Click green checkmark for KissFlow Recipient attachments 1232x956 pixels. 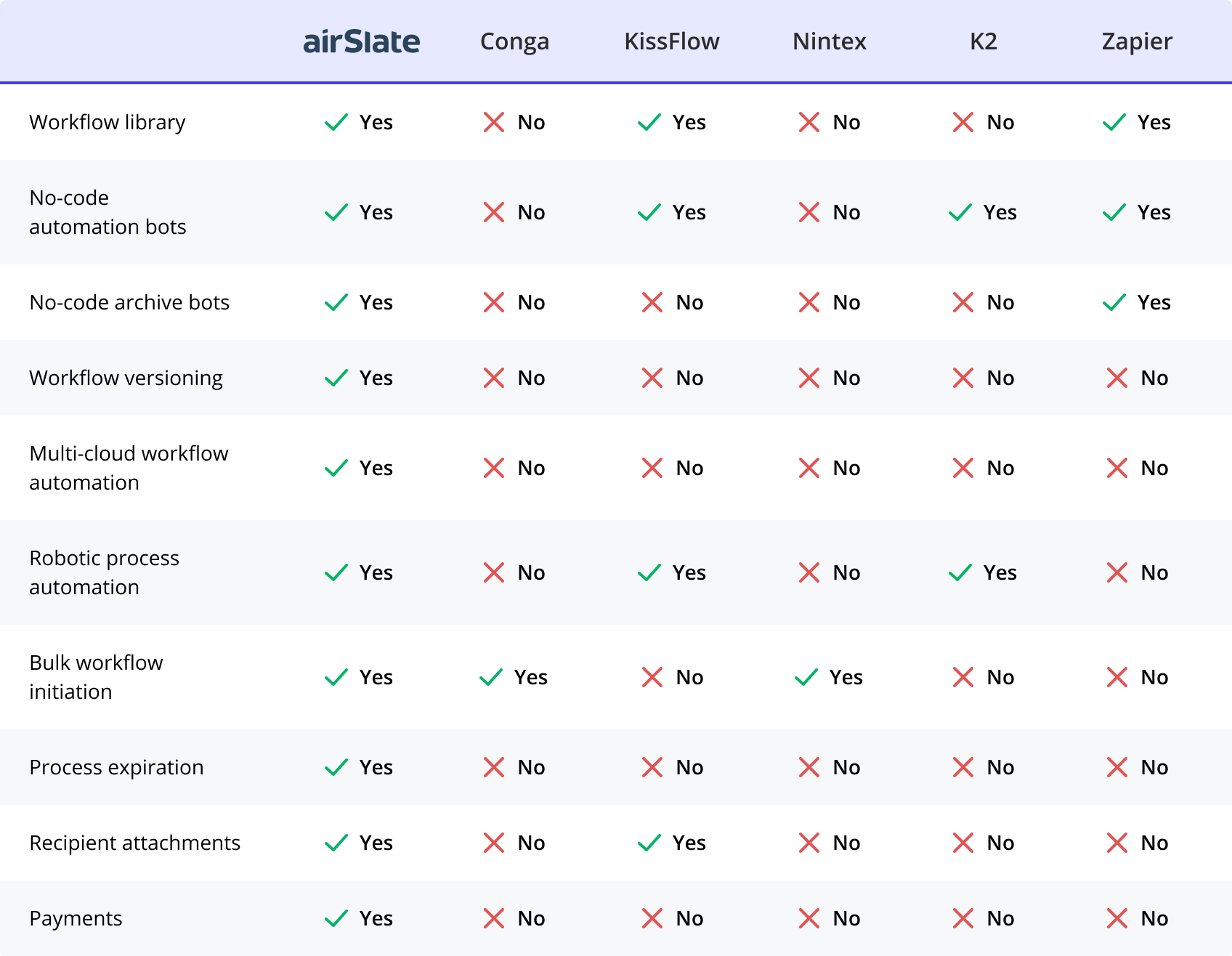[x=649, y=843]
